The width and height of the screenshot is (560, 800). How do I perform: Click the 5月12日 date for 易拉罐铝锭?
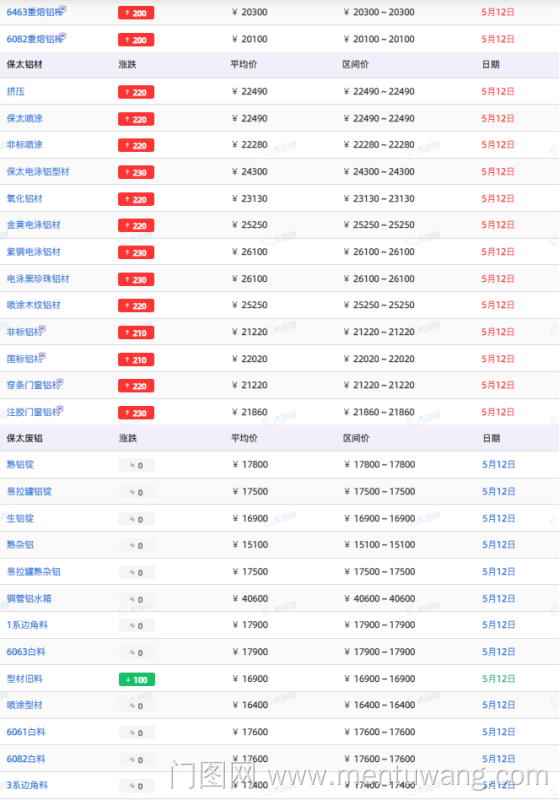498,491
